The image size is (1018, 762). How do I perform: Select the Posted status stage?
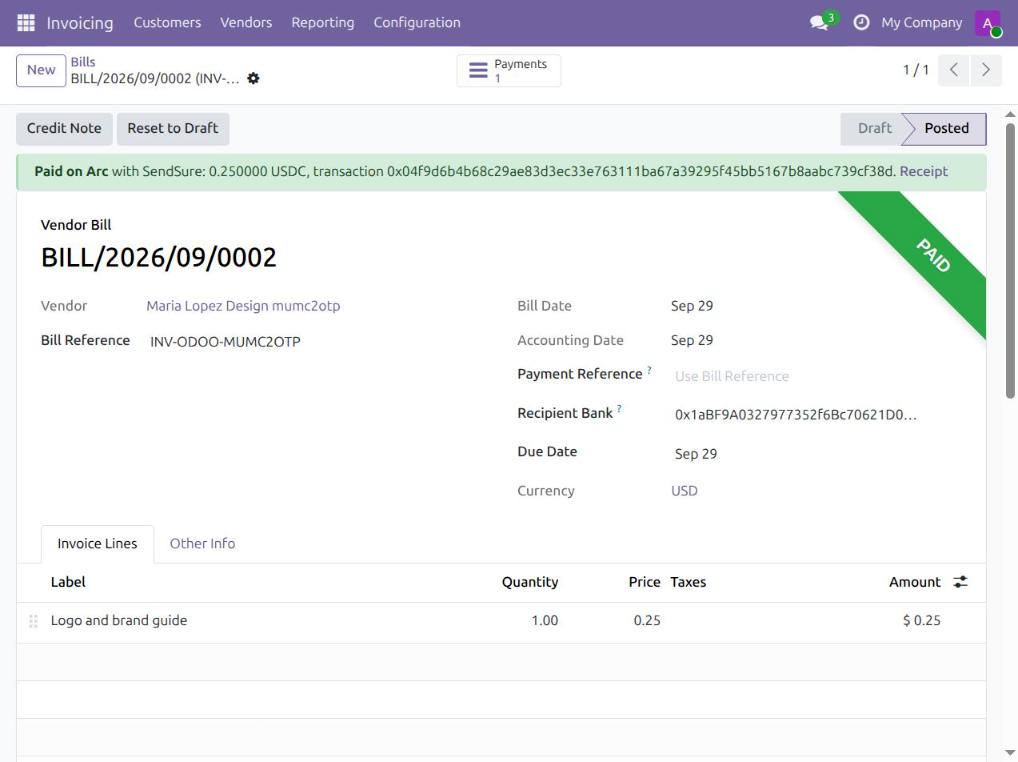947,129
